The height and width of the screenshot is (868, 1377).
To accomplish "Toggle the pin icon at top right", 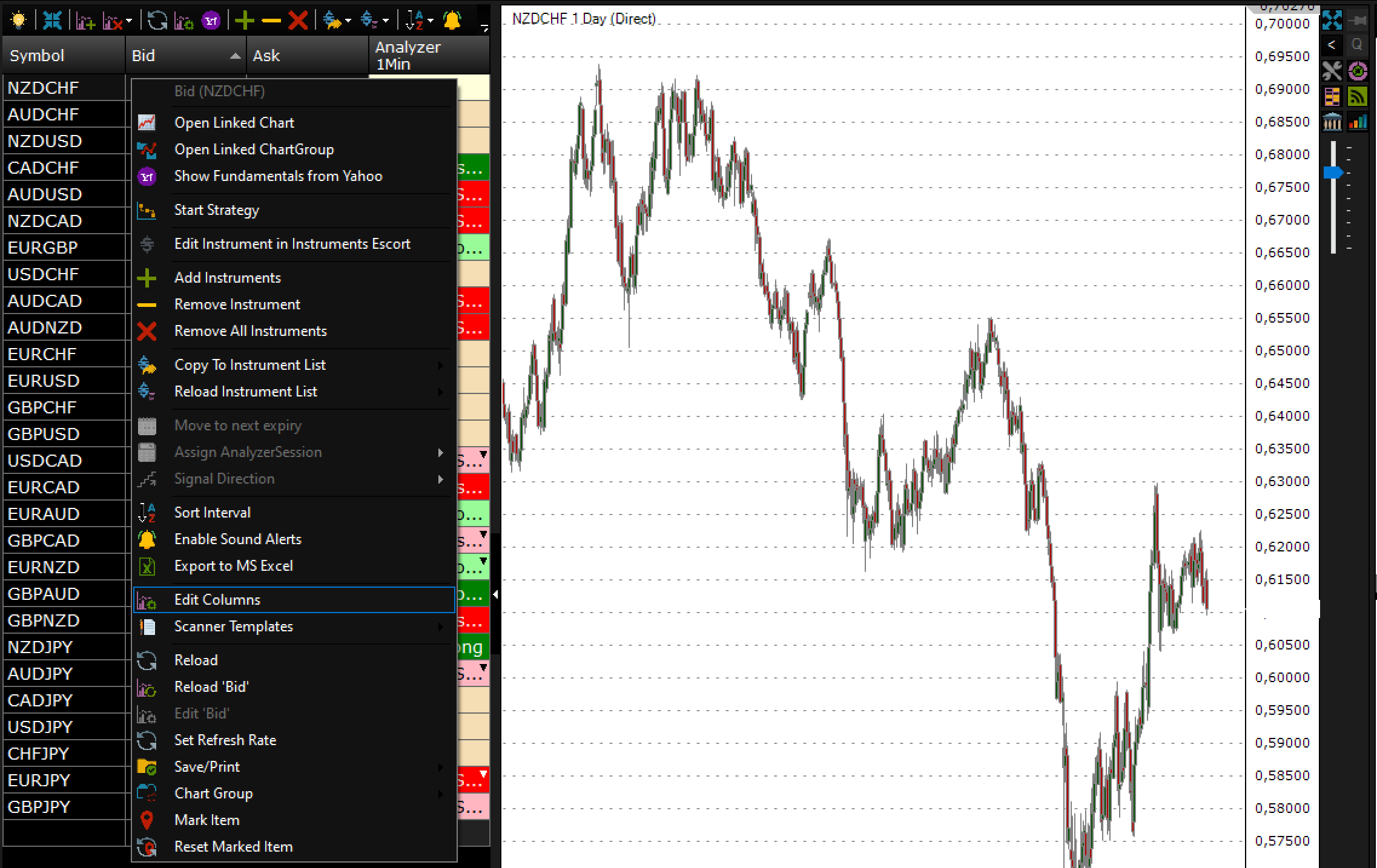I will coord(1358,21).
